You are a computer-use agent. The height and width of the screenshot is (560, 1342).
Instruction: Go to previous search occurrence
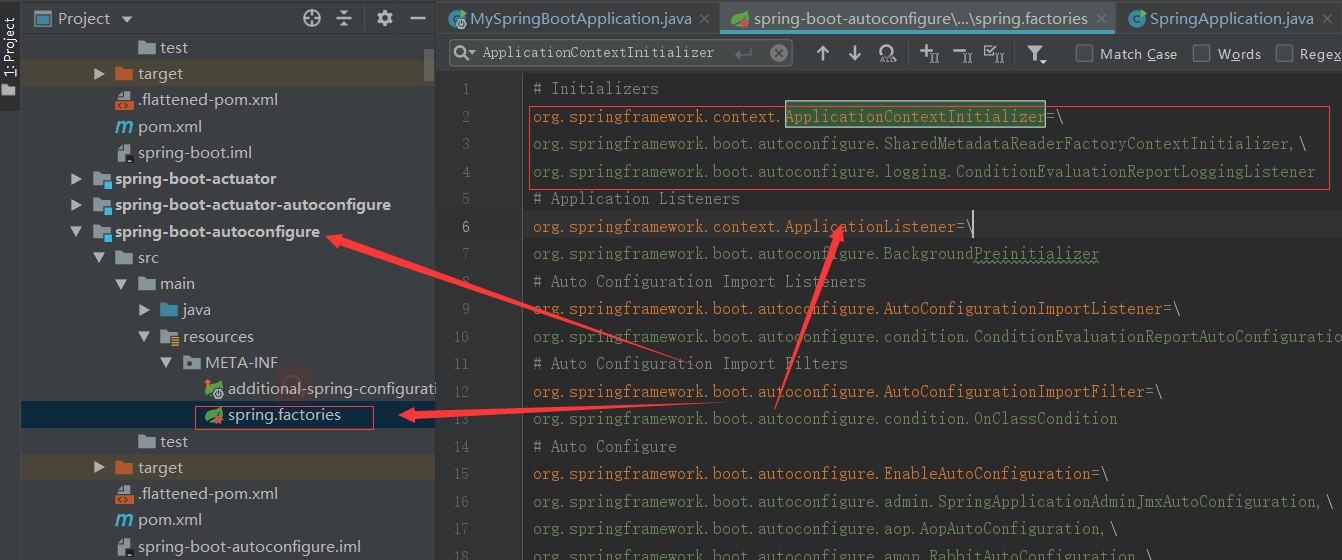823,53
